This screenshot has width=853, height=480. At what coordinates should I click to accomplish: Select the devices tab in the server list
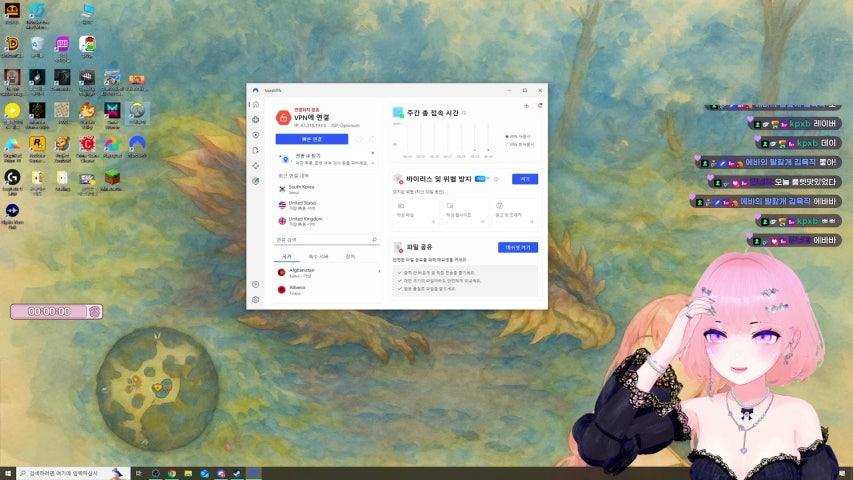tap(350, 256)
